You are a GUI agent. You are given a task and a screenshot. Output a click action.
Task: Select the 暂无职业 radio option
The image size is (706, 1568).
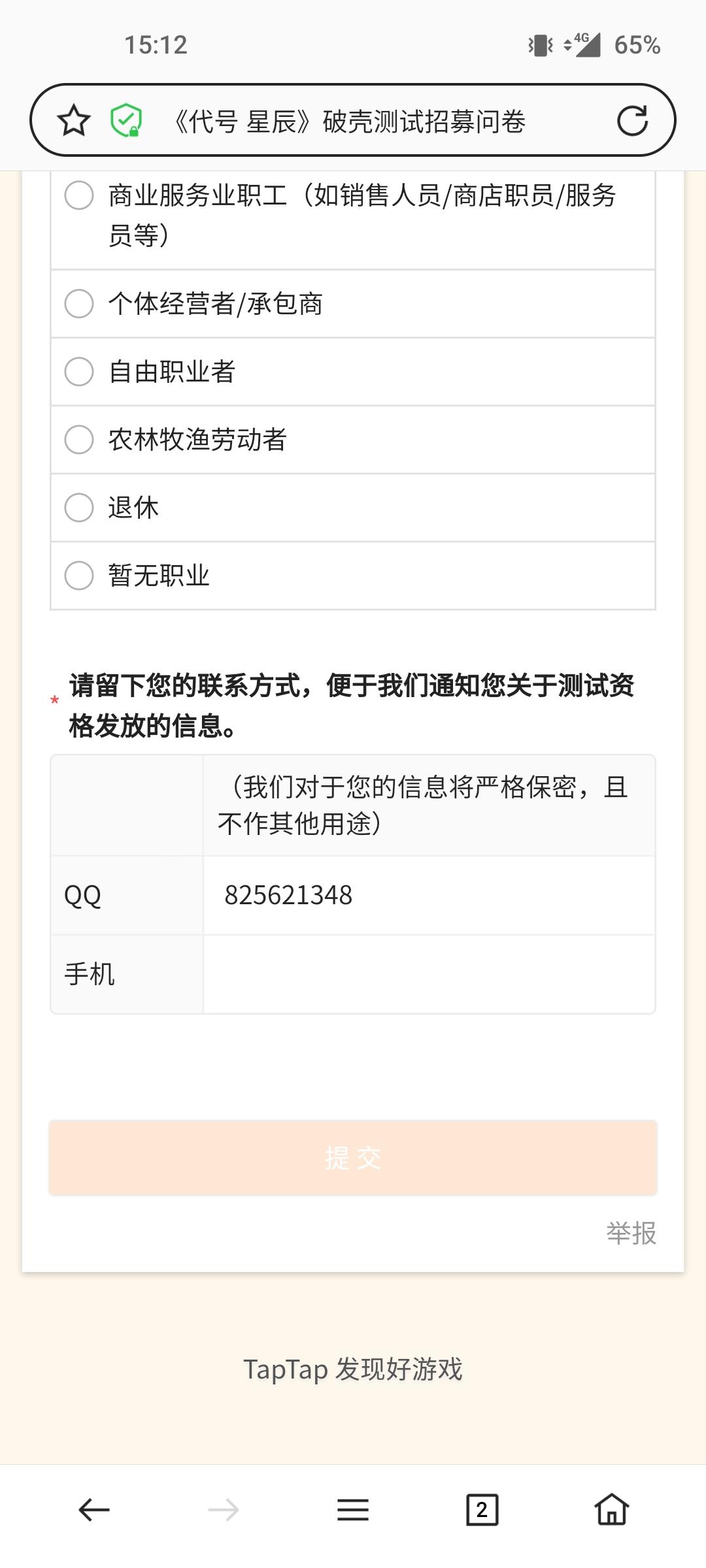click(x=353, y=576)
